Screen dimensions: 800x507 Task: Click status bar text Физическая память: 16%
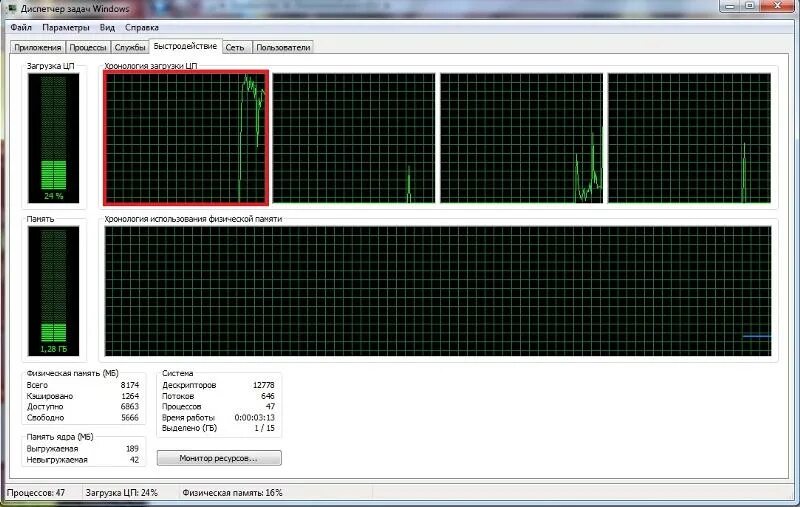(x=232, y=493)
